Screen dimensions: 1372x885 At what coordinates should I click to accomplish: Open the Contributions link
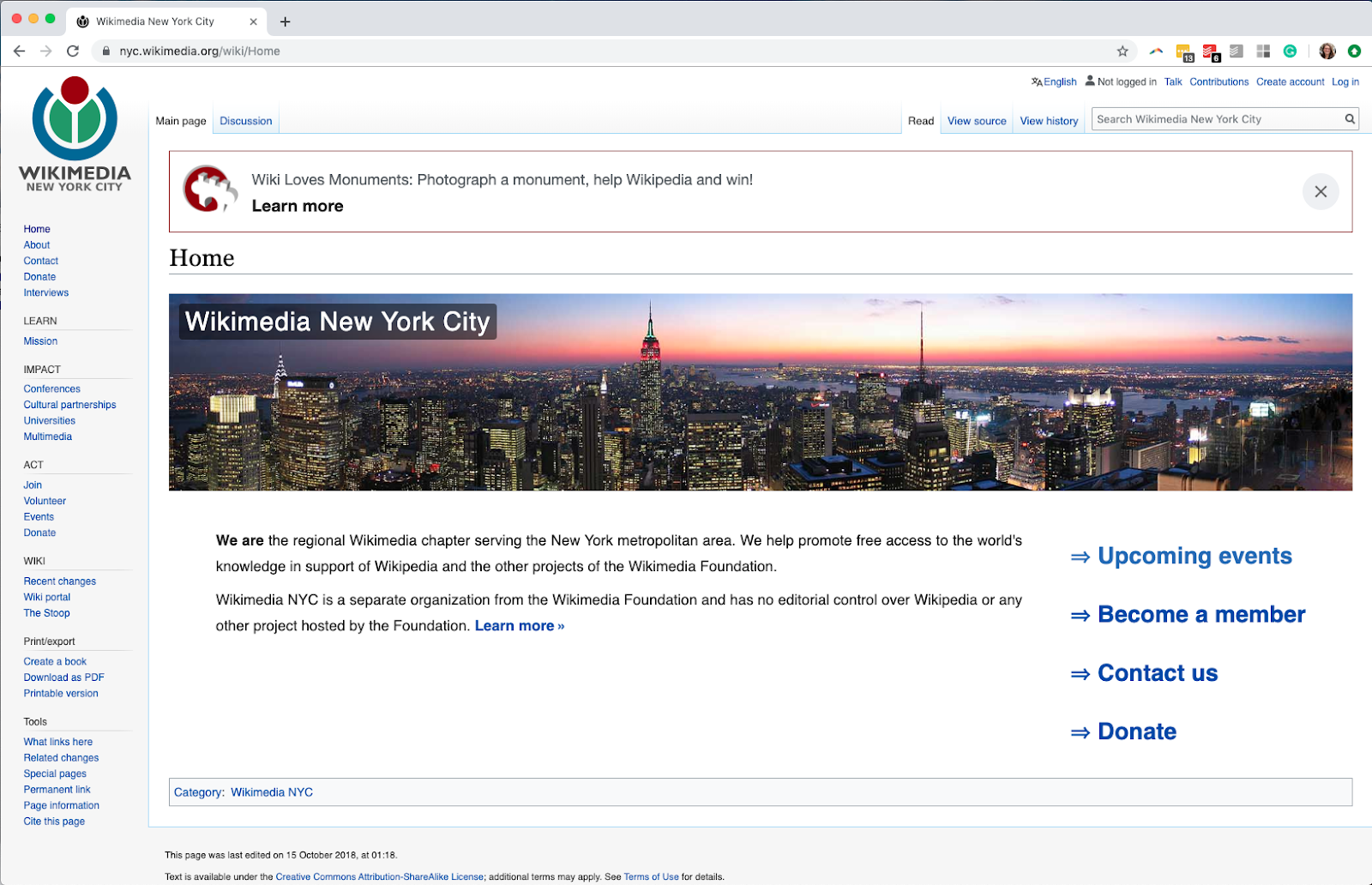point(1219,82)
